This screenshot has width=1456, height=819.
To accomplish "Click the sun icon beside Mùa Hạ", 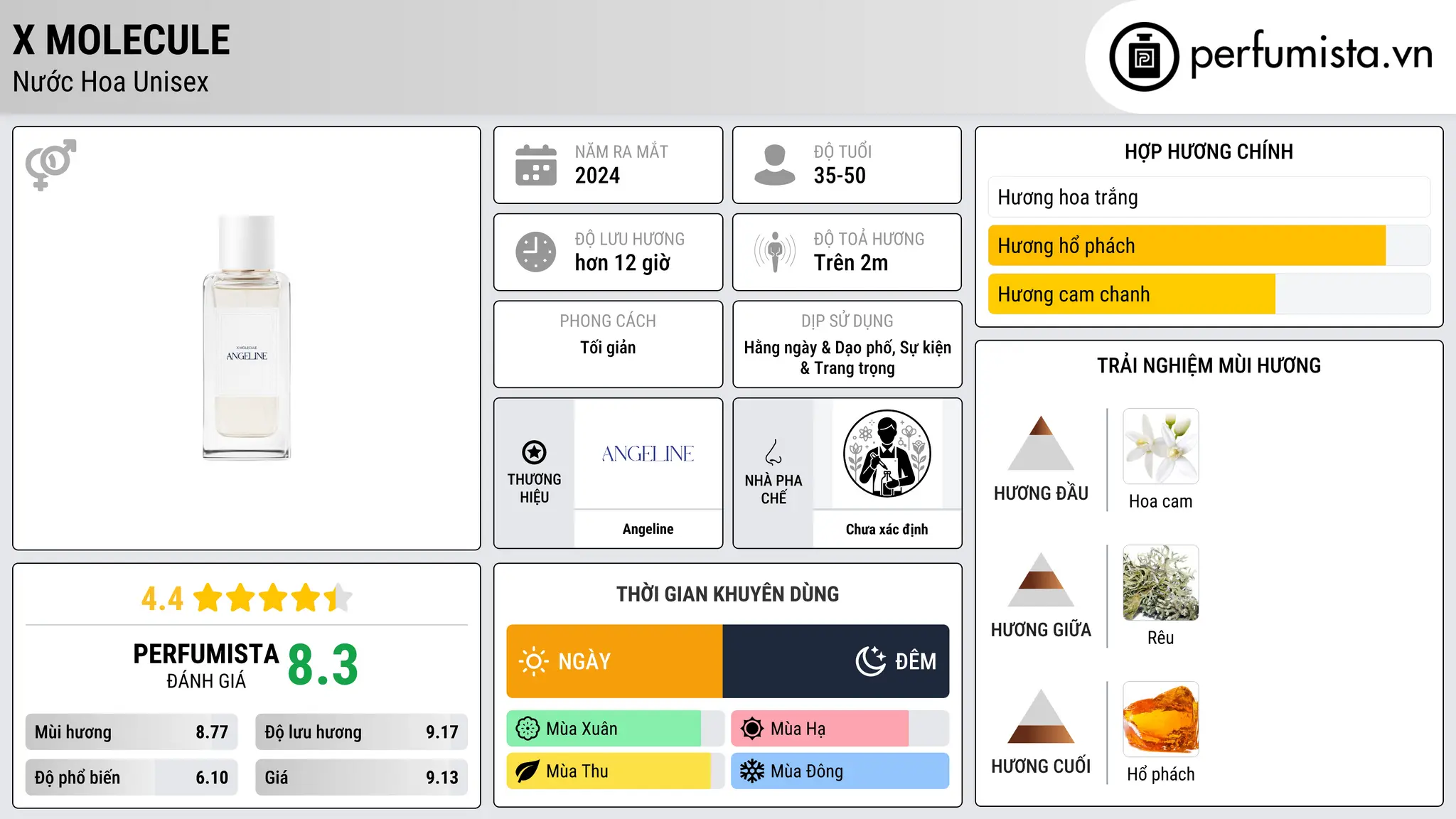I will point(752,729).
